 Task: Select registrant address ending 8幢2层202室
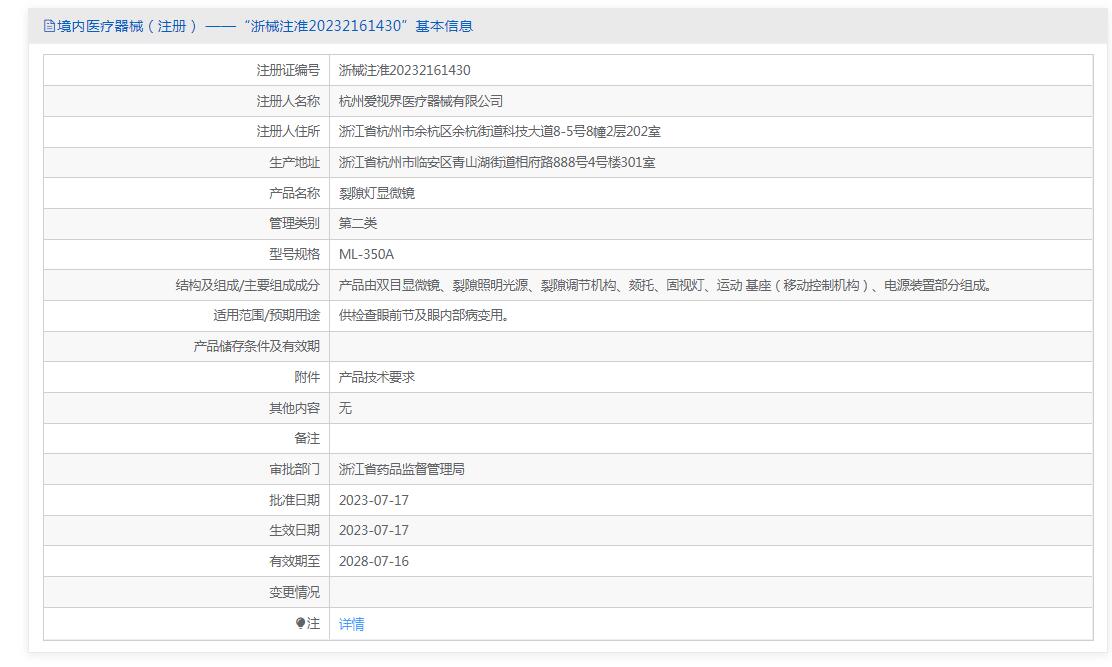coord(499,131)
